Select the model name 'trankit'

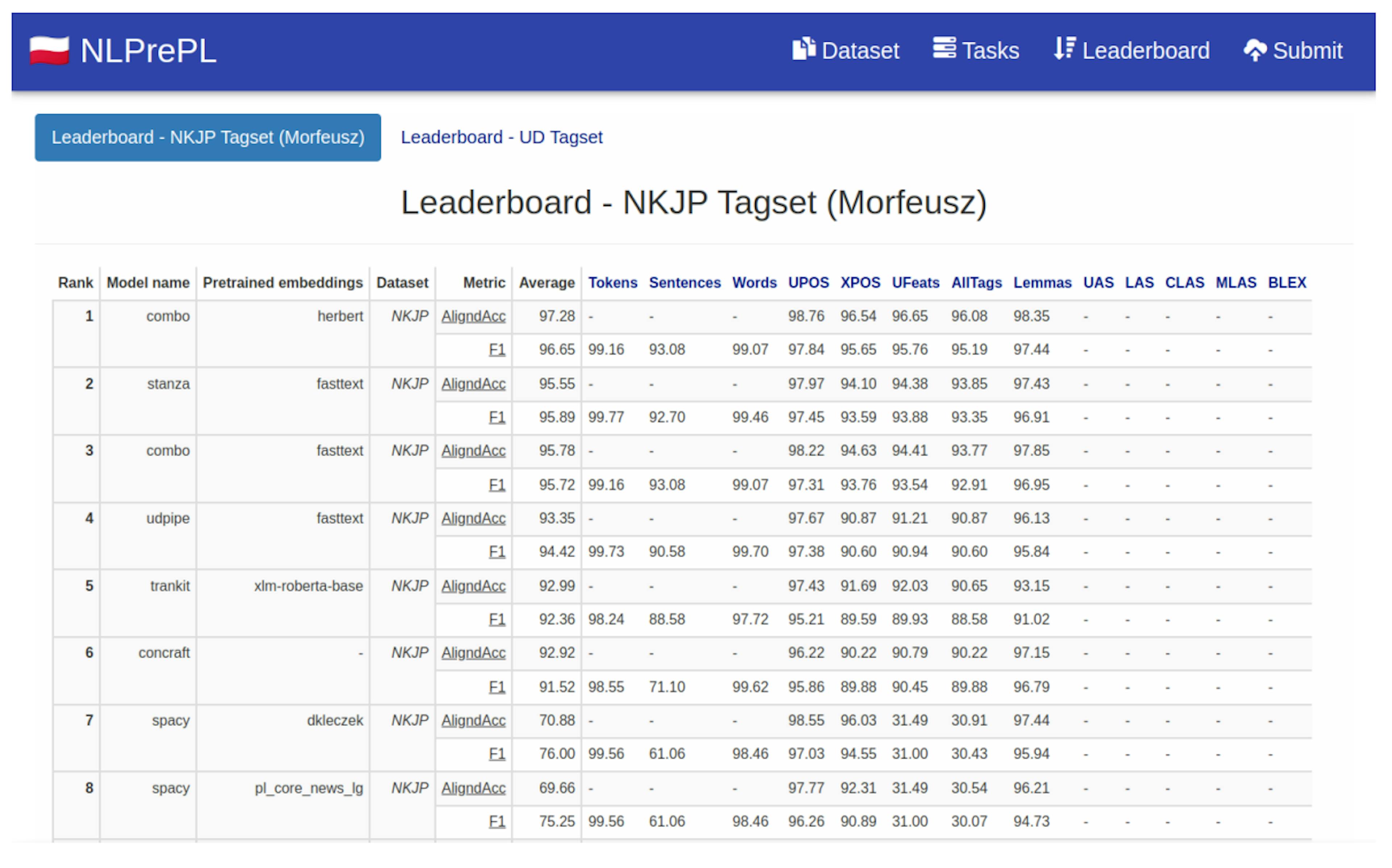click(170, 586)
